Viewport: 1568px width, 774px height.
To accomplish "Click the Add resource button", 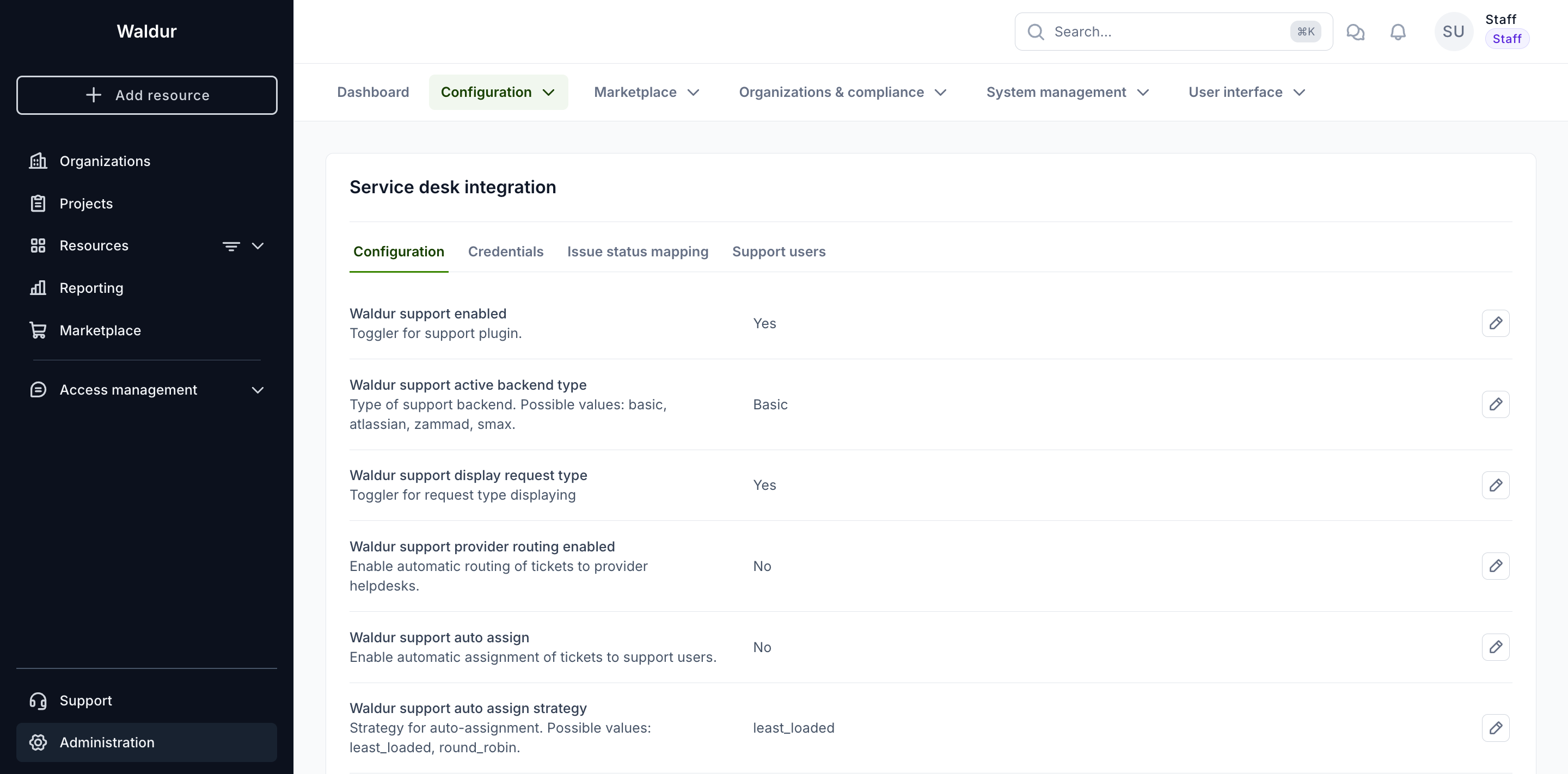I will [146, 95].
